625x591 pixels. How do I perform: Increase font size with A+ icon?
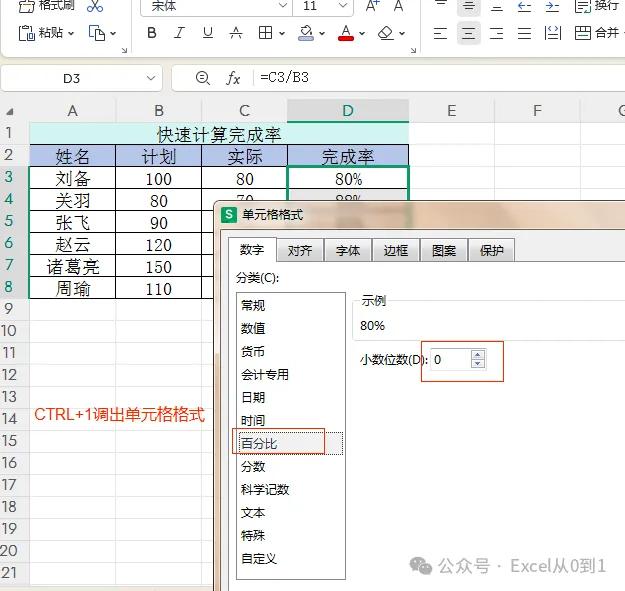click(373, 6)
